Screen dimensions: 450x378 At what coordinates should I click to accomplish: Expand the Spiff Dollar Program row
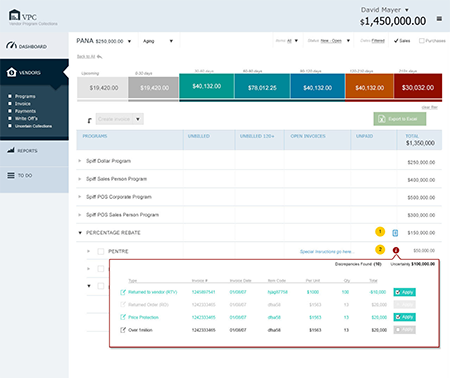(x=80, y=161)
